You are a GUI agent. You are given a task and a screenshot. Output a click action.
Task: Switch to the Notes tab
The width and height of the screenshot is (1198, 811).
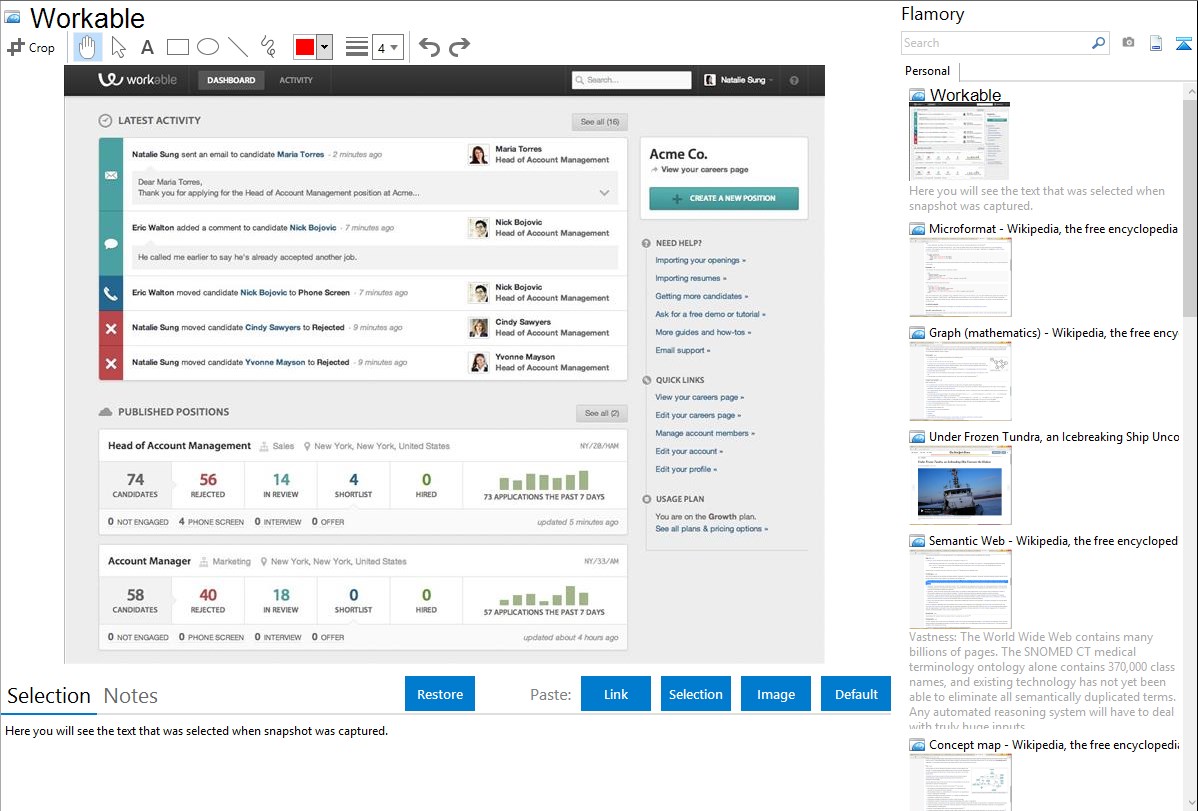coord(131,696)
